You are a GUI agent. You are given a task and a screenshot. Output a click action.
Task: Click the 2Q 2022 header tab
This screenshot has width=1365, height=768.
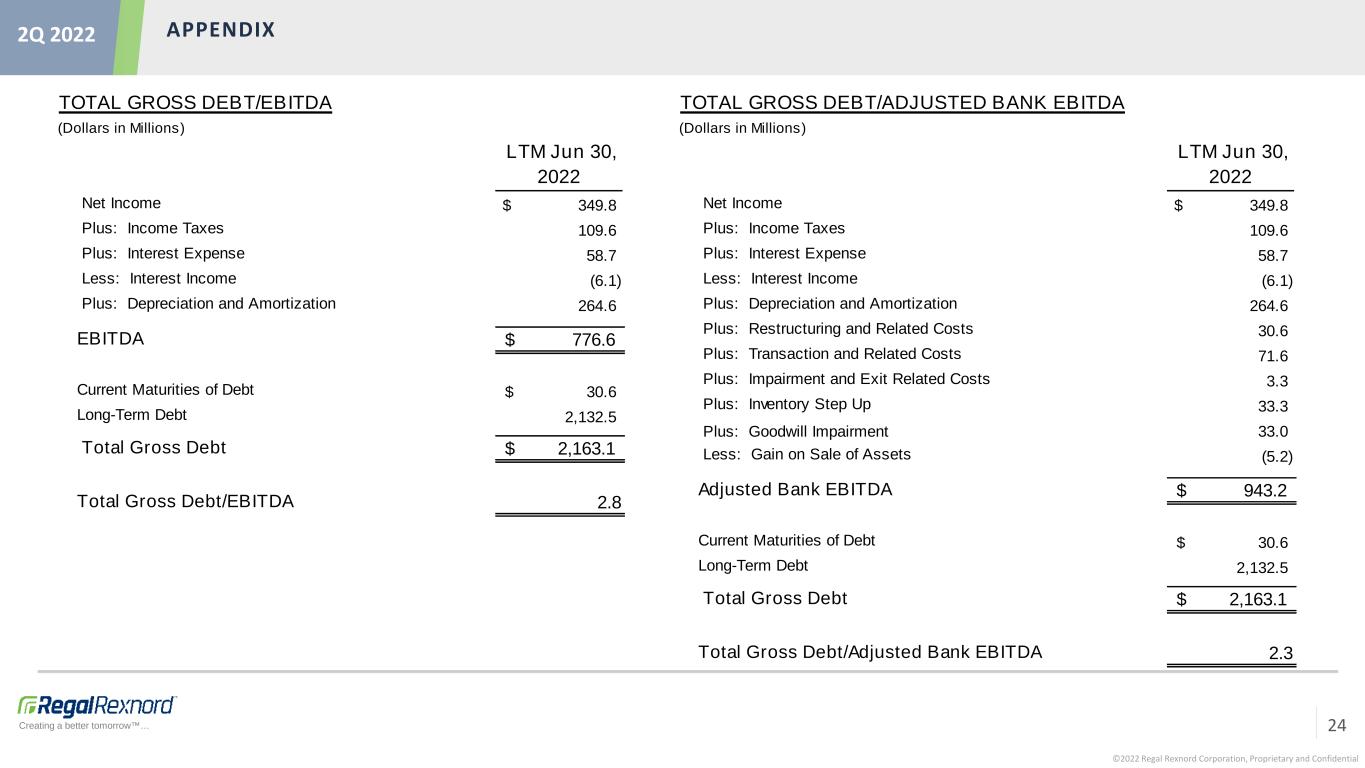coord(56,35)
